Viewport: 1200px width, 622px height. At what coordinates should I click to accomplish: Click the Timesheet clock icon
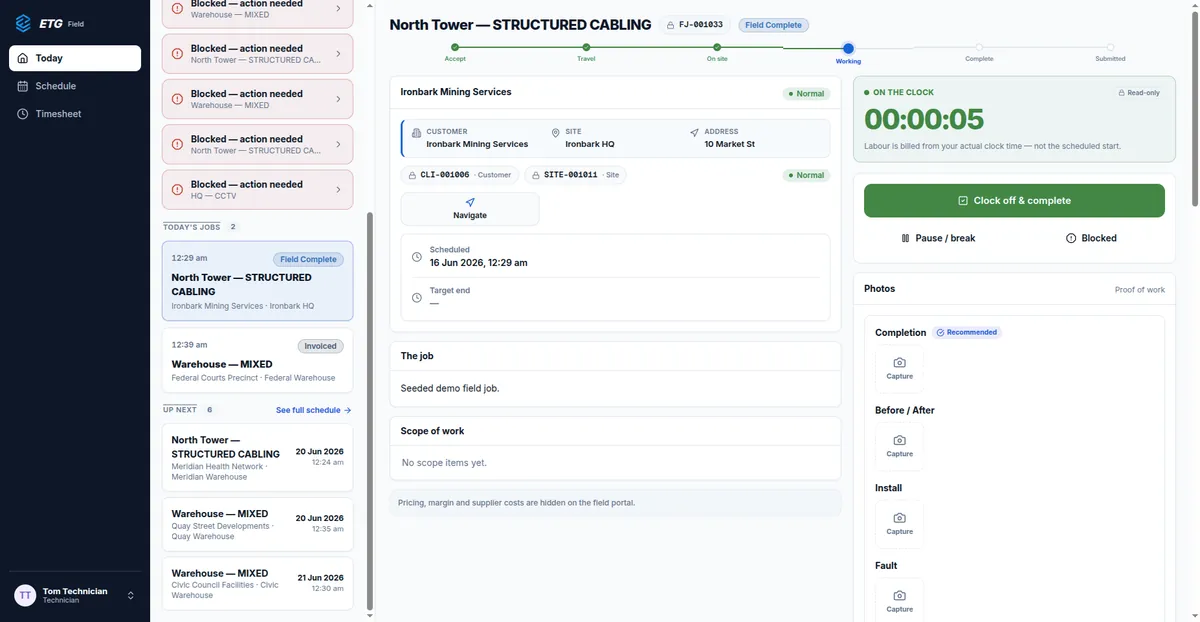pos(24,114)
